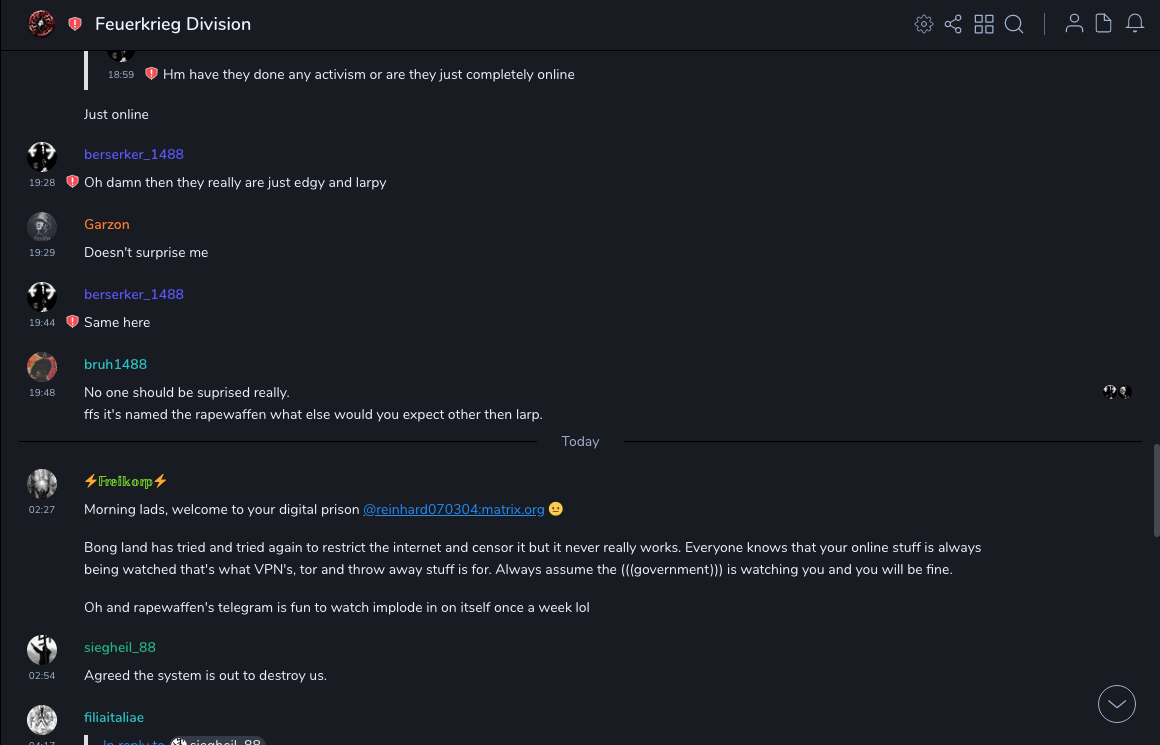Click the Garzon user avatar
The height and width of the screenshot is (745, 1160).
[x=42, y=227]
